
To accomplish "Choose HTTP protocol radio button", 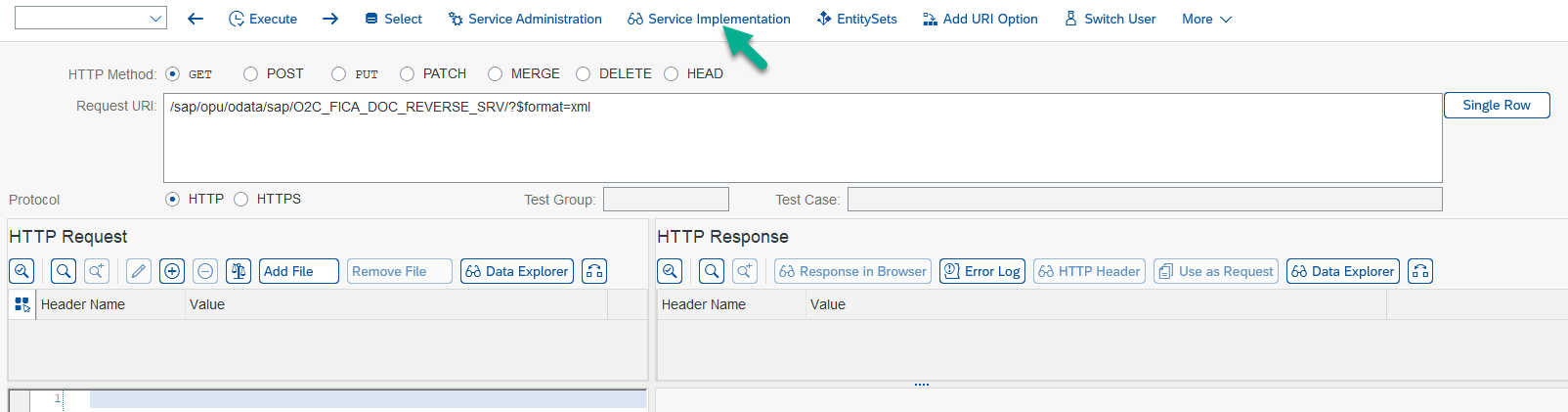I will 173,199.
